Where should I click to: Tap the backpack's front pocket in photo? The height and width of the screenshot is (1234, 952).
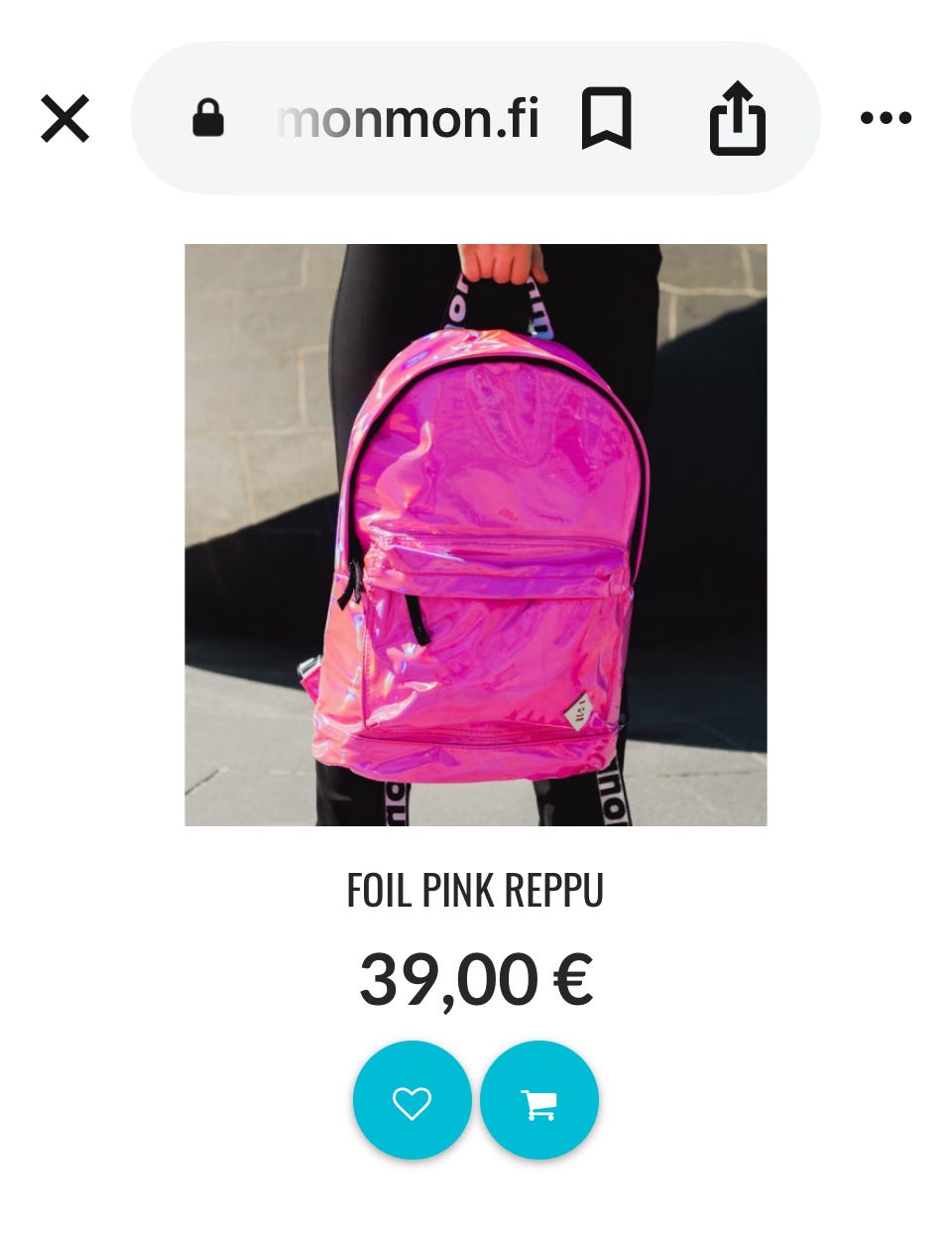click(496, 645)
